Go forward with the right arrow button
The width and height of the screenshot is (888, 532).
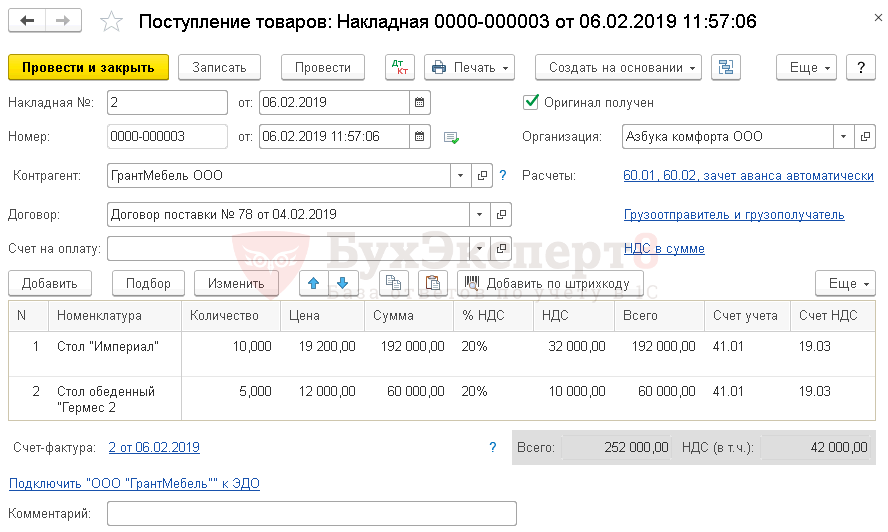(x=63, y=21)
